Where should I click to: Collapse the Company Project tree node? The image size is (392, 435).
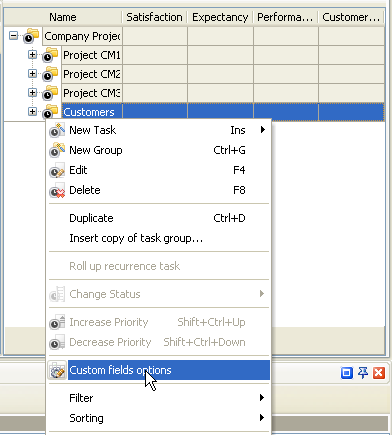[x=13, y=35]
